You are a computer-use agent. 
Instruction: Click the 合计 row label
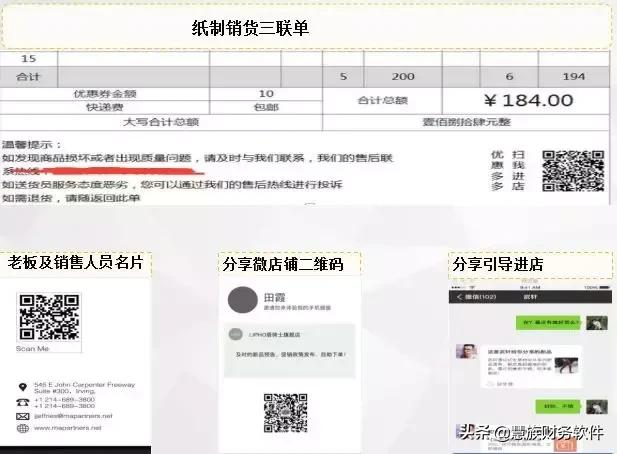click(x=28, y=77)
